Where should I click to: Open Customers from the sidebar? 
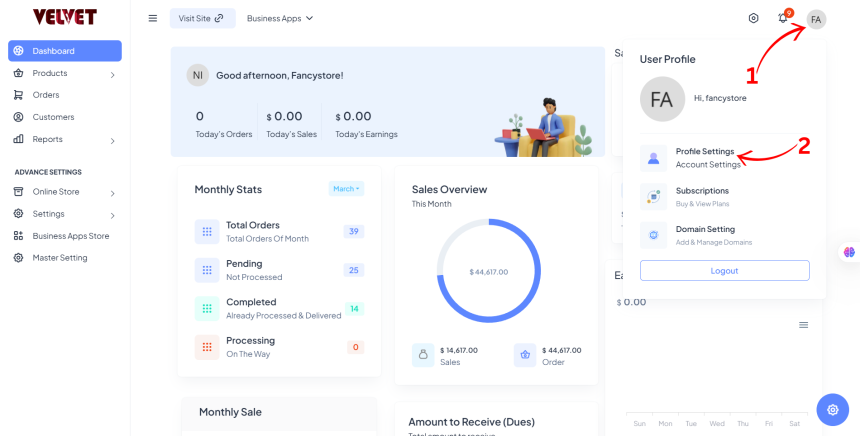tap(52, 117)
